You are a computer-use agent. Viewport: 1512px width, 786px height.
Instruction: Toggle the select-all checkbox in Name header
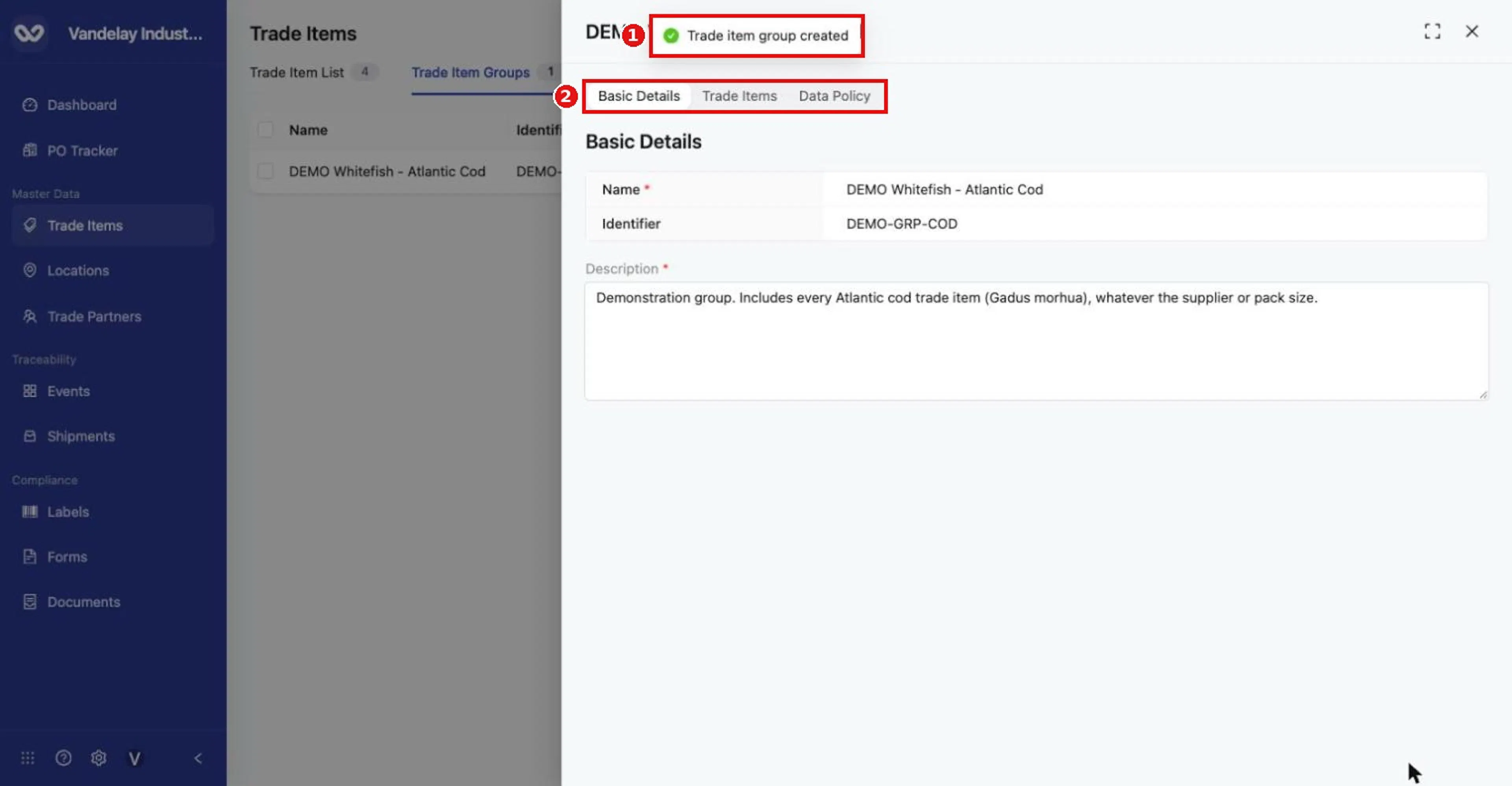pyautogui.click(x=265, y=130)
